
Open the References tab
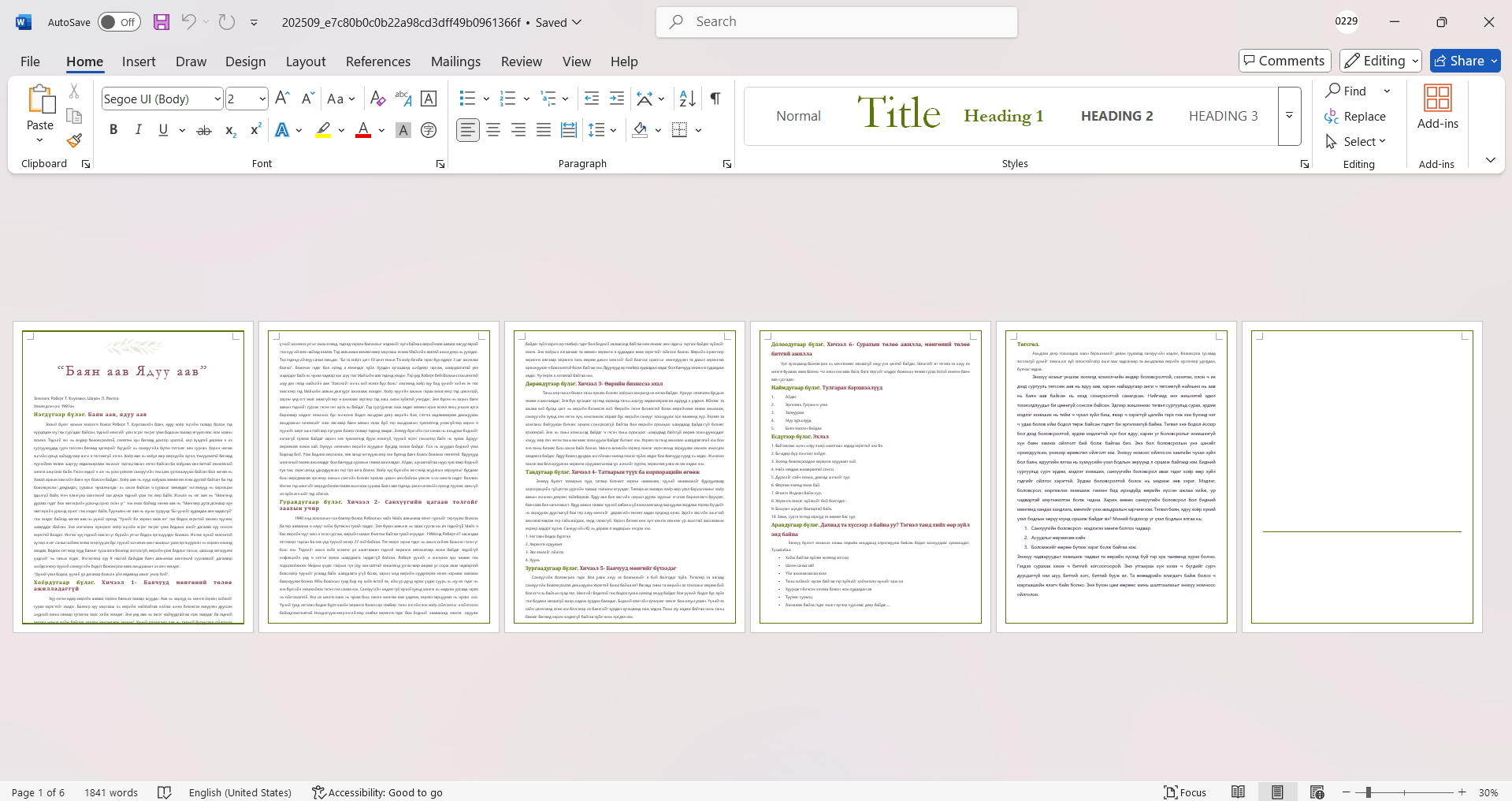pyautogui.click(x=377, y=61)
